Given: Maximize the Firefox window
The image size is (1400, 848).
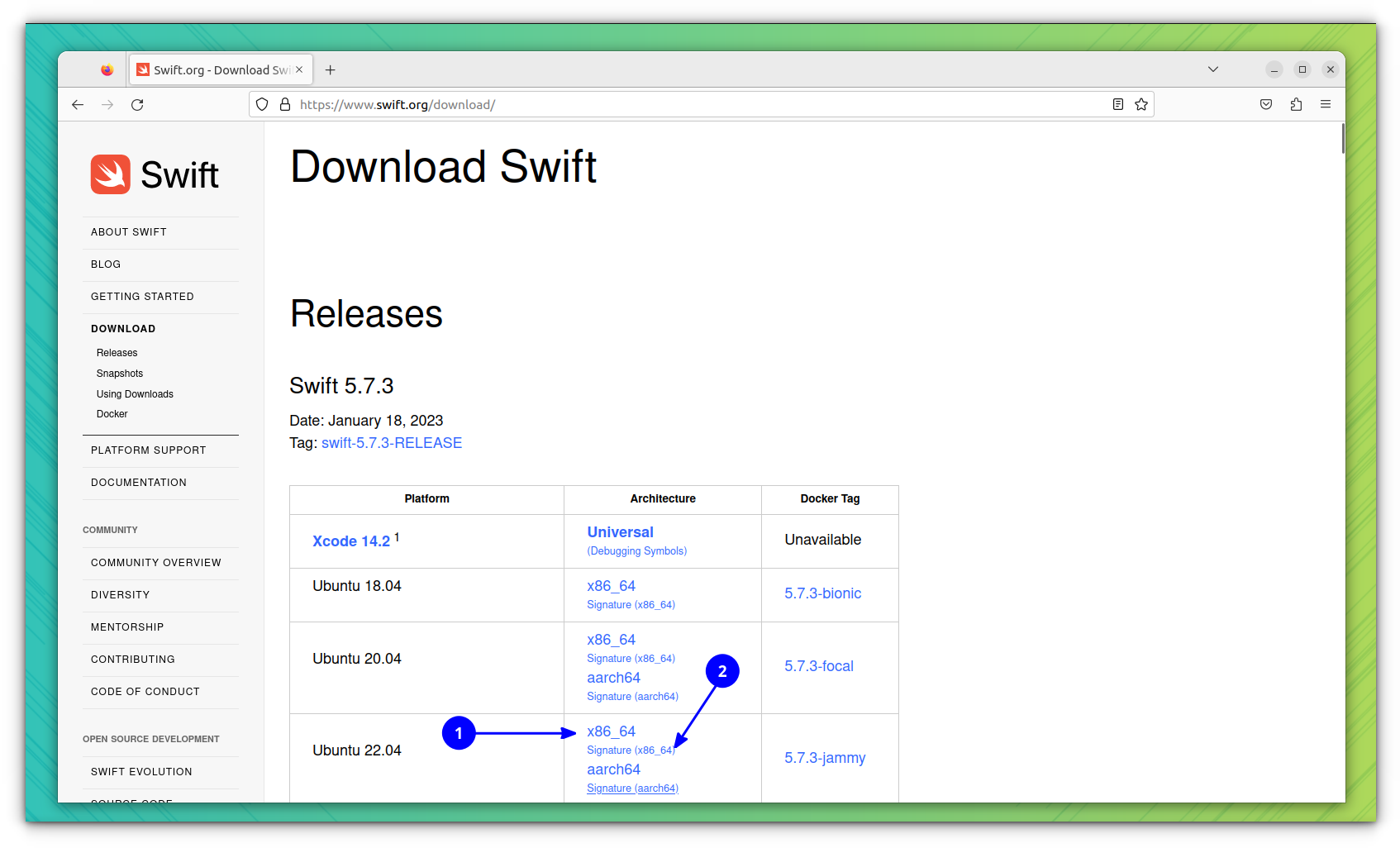Looking at the screenshot, I should 1302,69.
